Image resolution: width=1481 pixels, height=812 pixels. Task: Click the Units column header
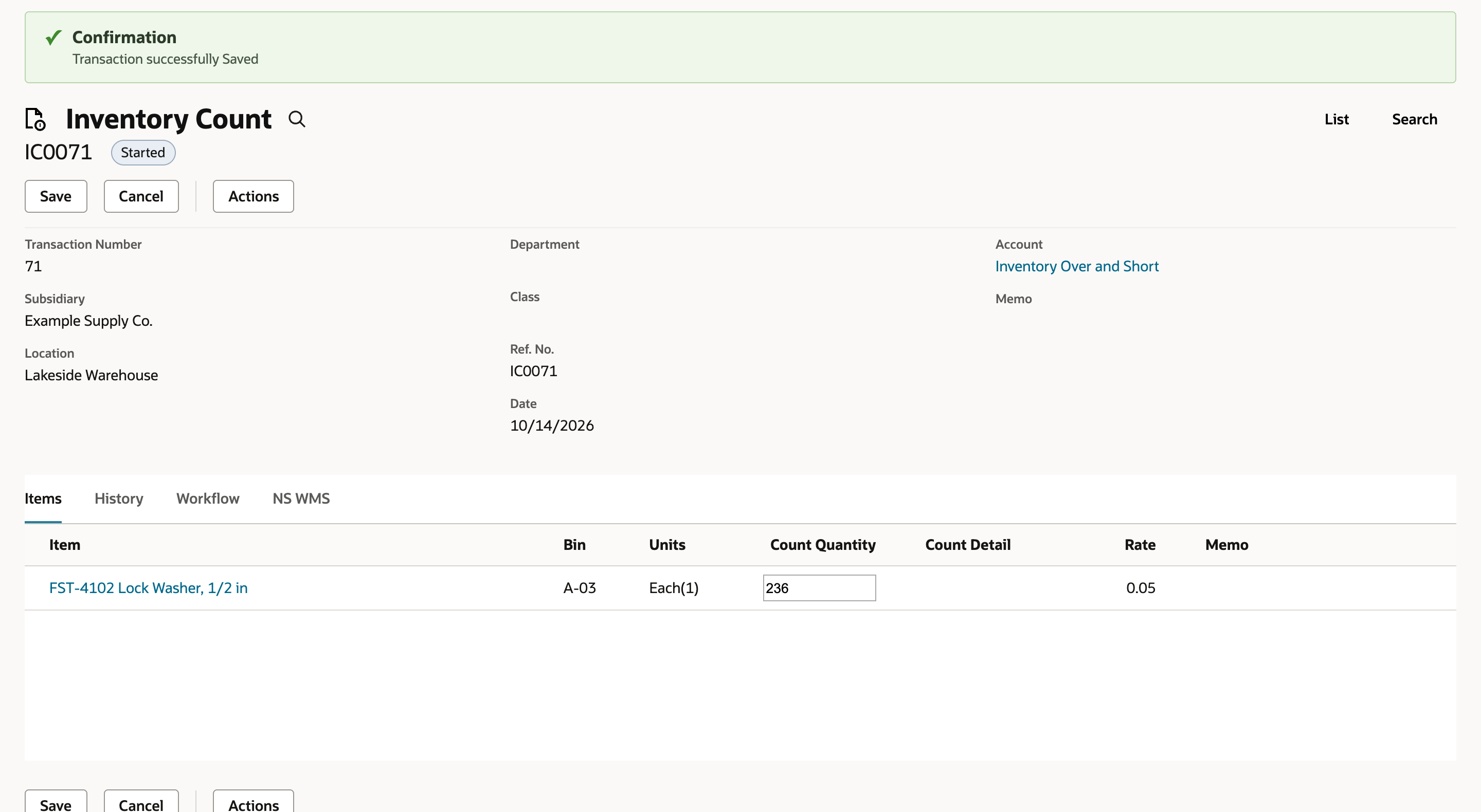point(667,545)
